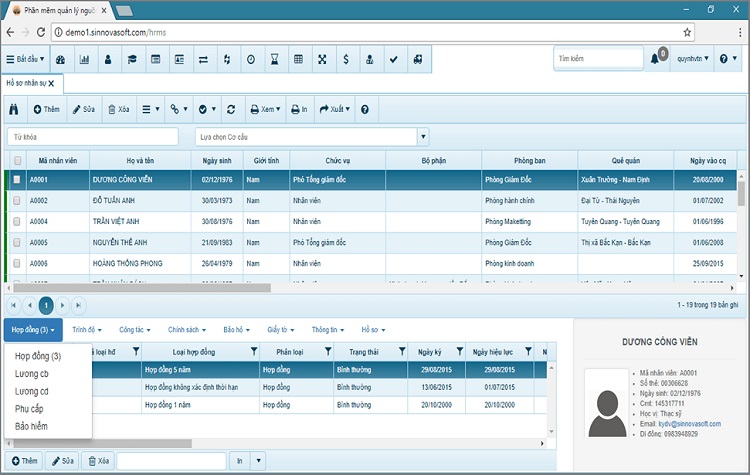750x475 pixels.
Task: Toggle the select-all checkbox in table header
Action: tap(17, 159)
